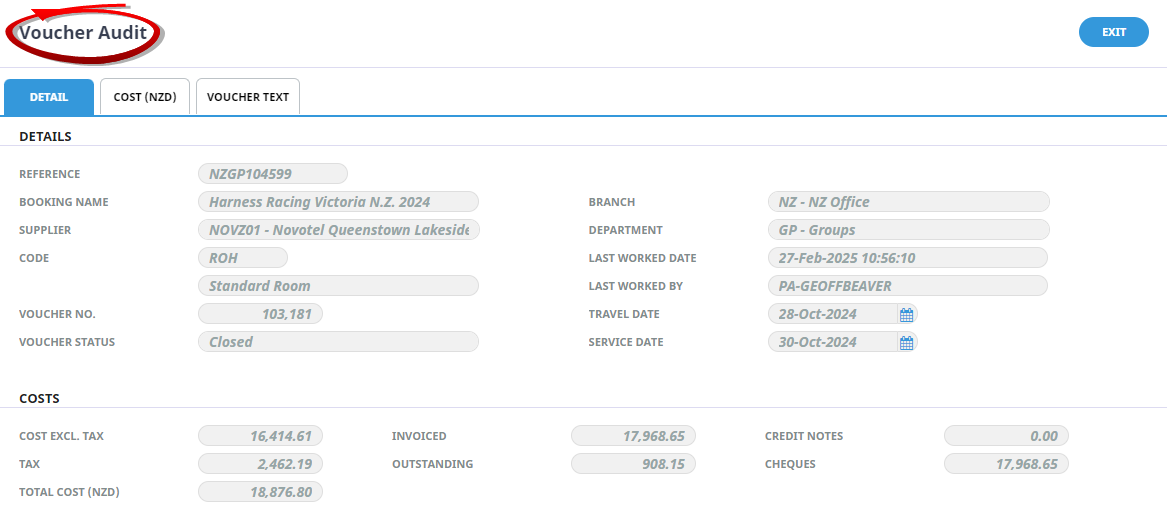1167x521 pixels.
Task: Select the Total Cost (NZD) field
Action: [260, 492]
